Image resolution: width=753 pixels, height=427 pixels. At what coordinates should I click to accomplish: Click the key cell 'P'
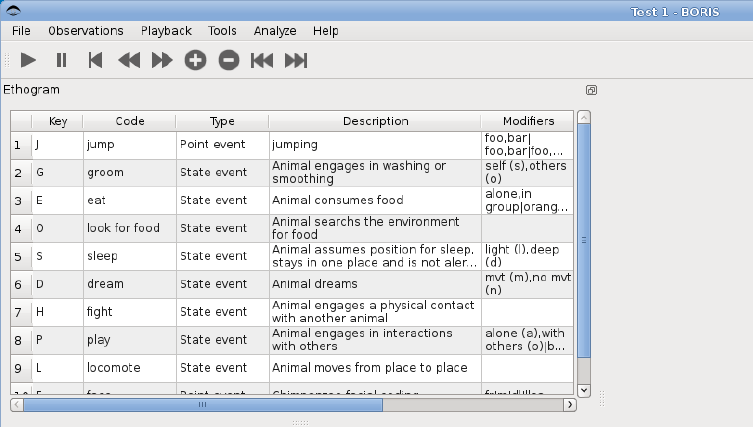pyautogui.click(x=58, y=340)
